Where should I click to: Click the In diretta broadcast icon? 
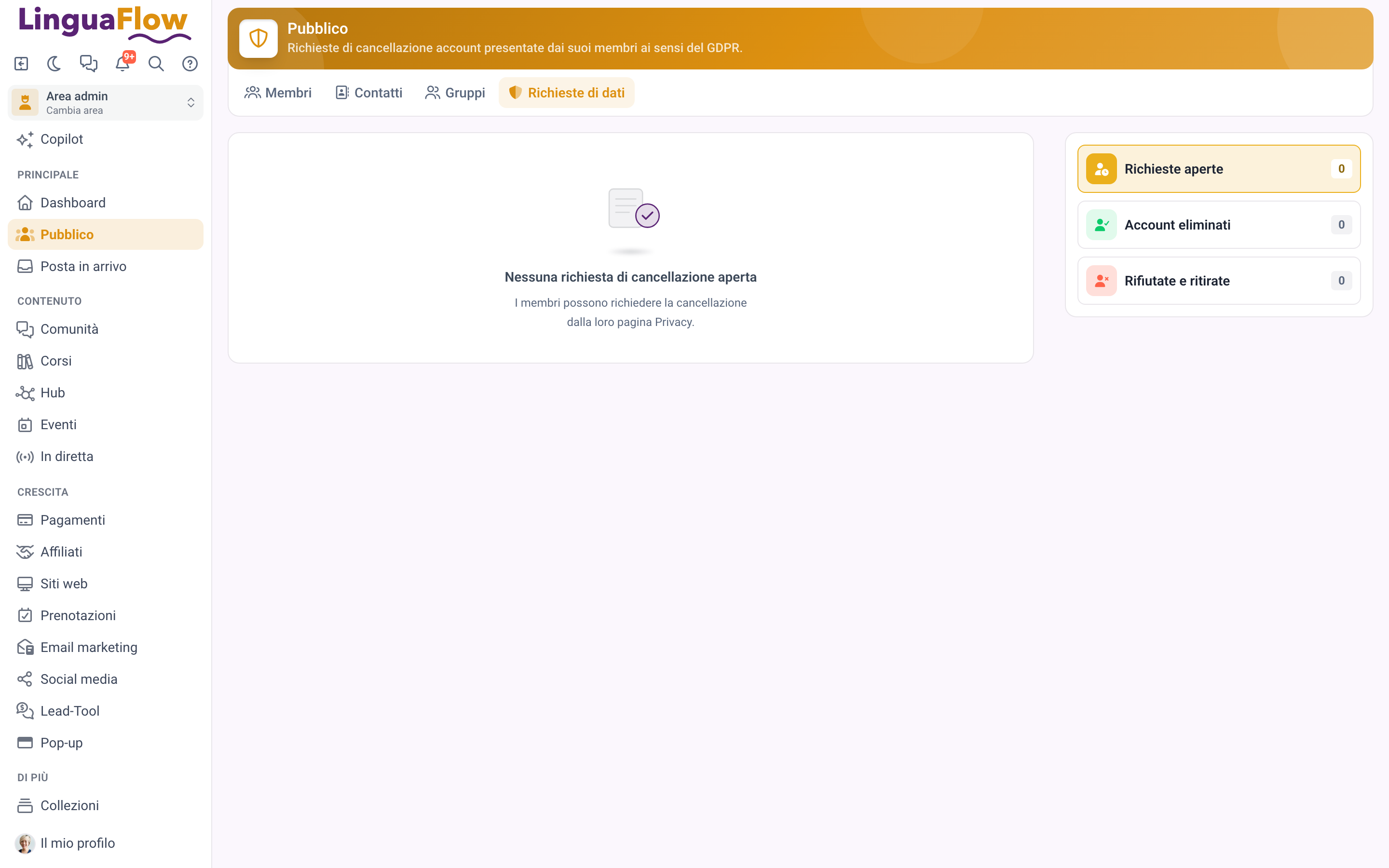[x=25, y=457]
